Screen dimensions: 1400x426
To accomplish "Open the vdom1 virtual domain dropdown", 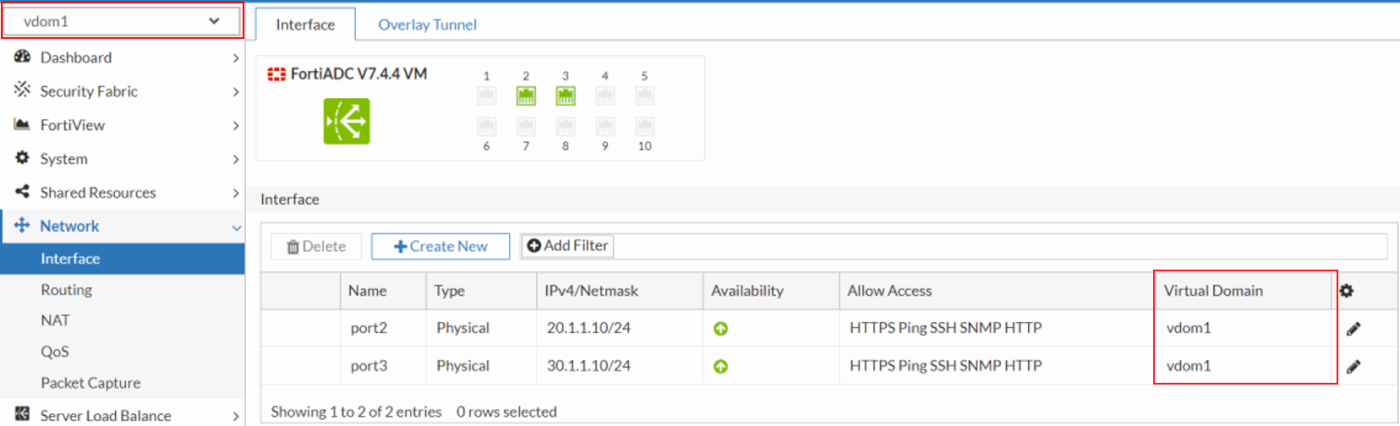I will click(122, 21).
